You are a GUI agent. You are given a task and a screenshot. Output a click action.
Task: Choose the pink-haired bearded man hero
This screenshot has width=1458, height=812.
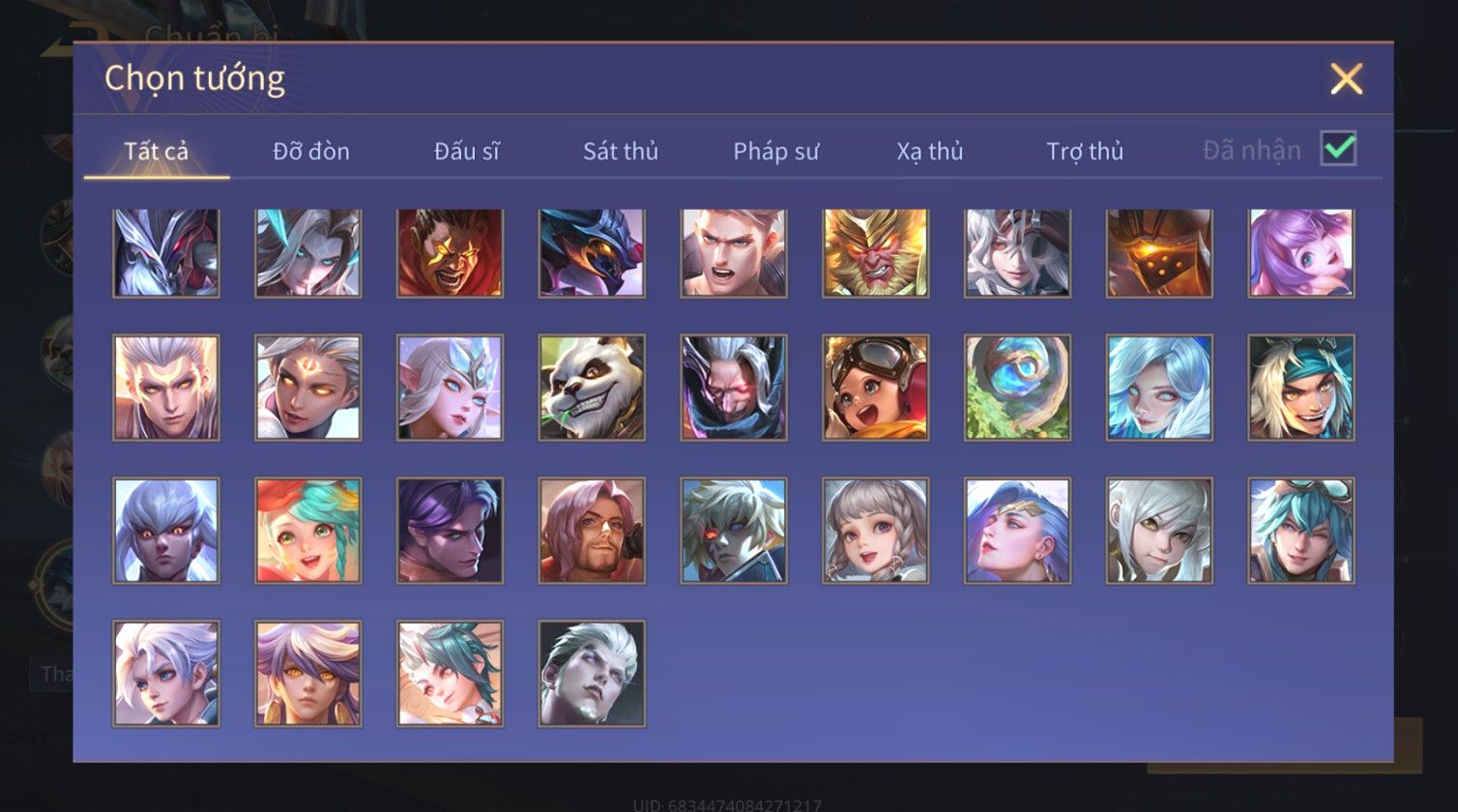[592, 531]
